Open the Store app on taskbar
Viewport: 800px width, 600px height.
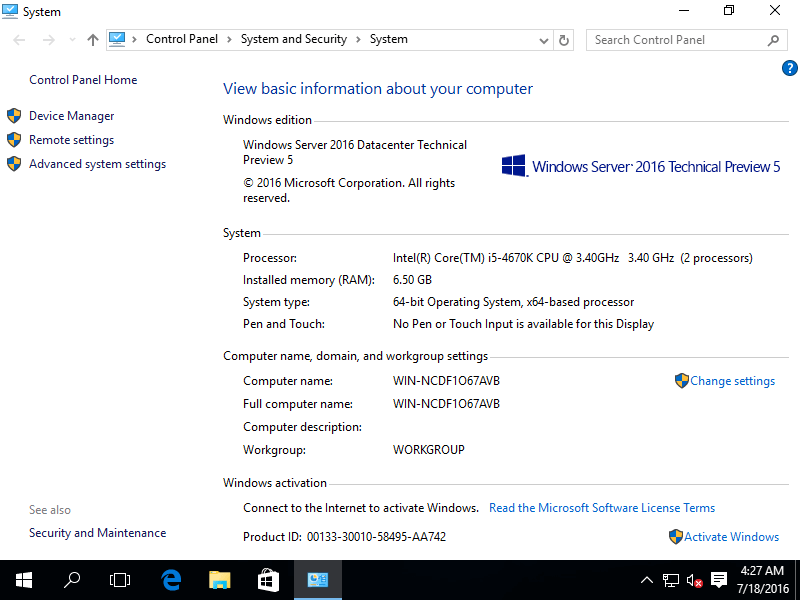point(268,579)
